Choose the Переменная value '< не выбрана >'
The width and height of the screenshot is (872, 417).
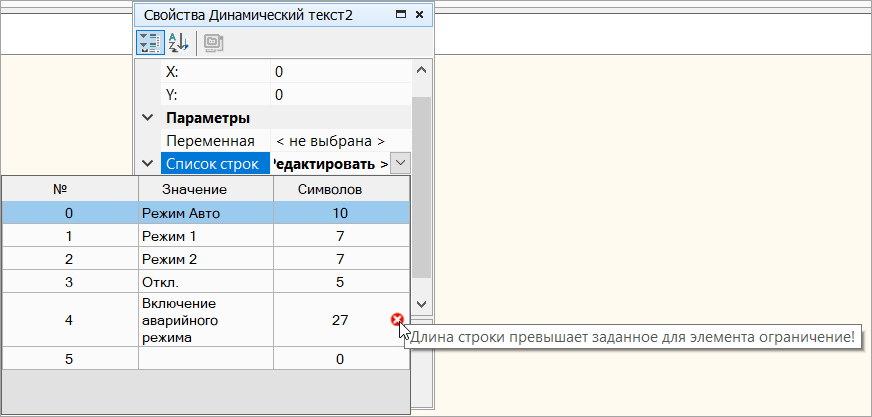pos(330,141)
